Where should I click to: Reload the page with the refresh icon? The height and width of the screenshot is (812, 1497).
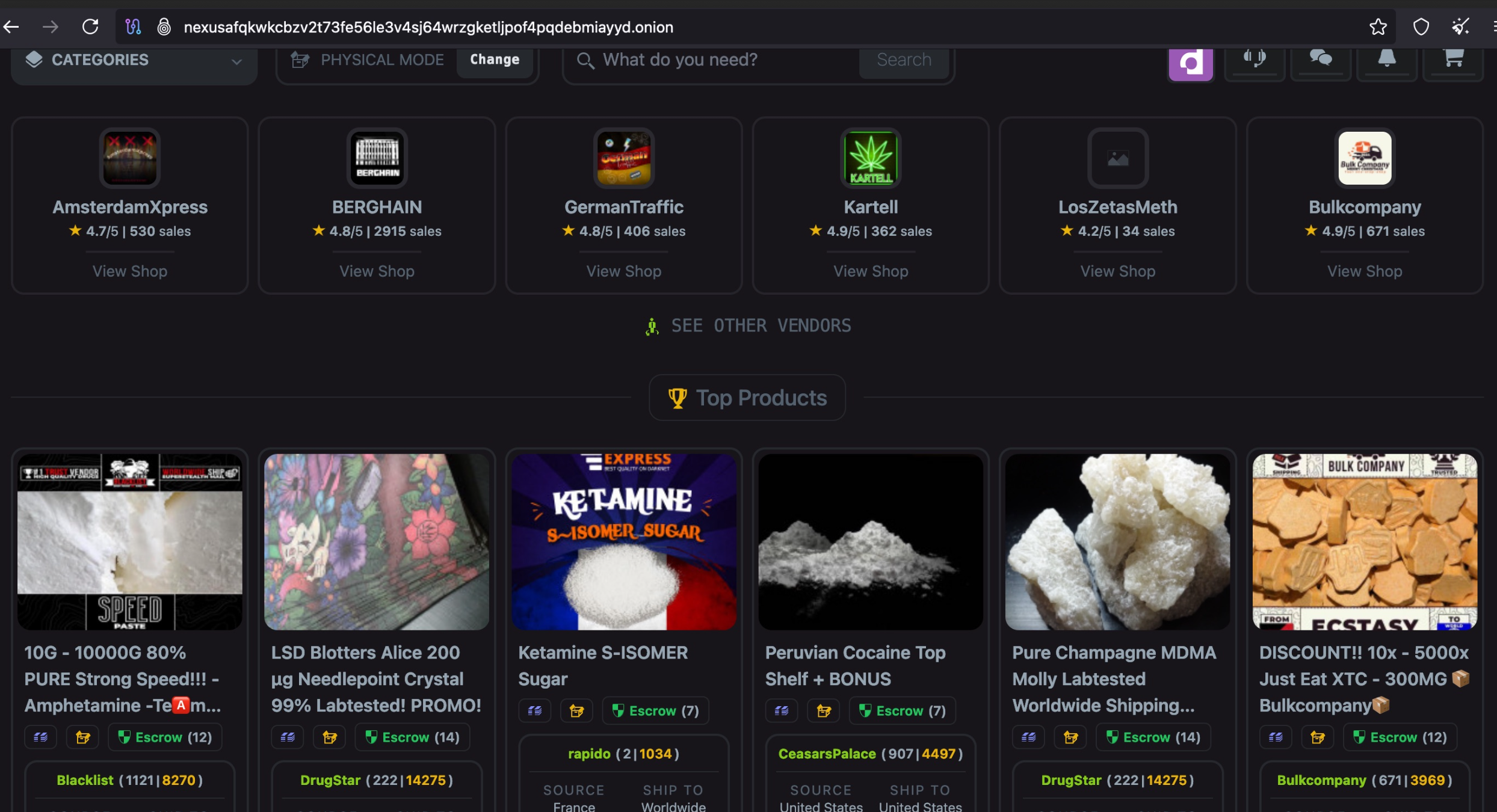[91, 26]
